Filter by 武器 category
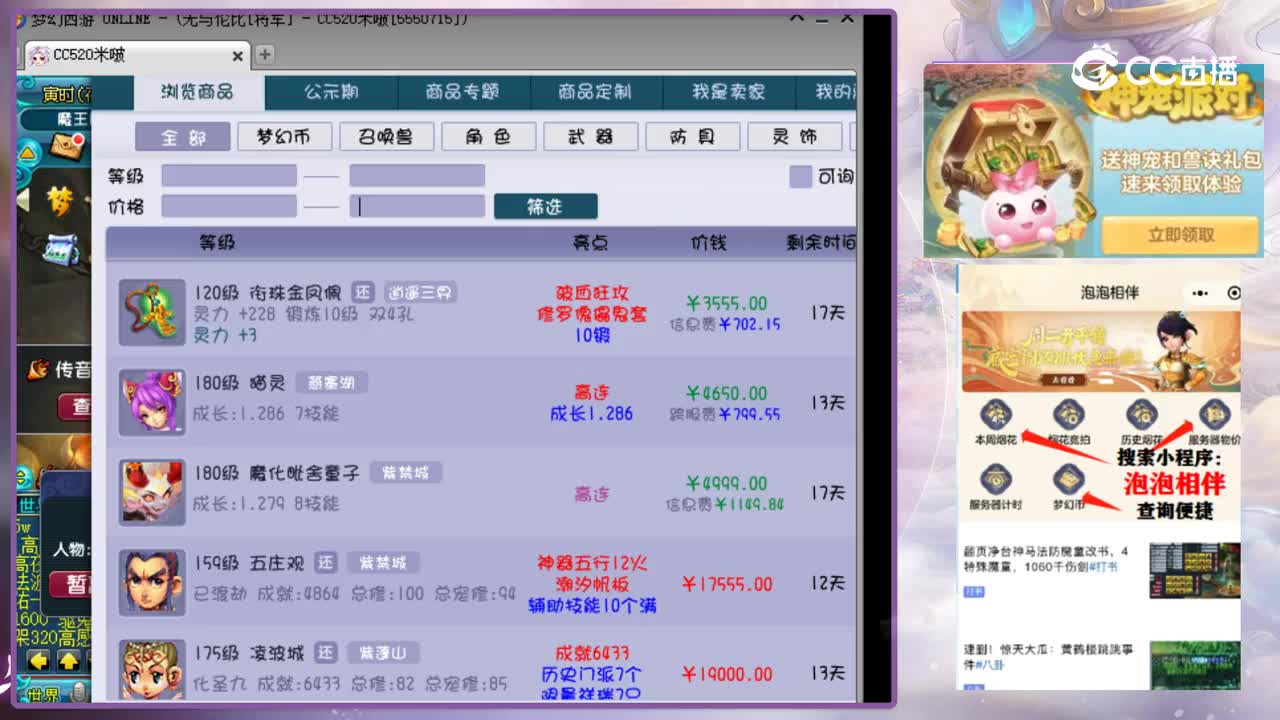Image resolution: width=1280 pixels, height=720 pixels. (591, 137)
